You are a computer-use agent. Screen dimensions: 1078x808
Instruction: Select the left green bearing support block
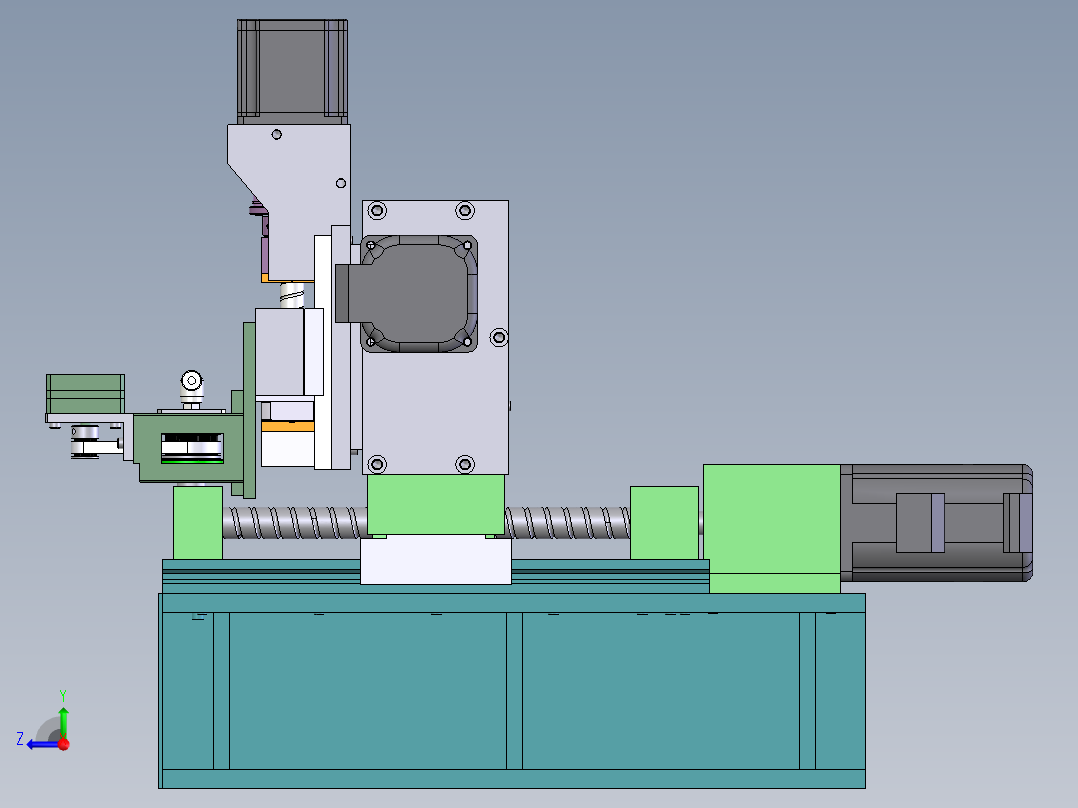[x=198, y=523]
